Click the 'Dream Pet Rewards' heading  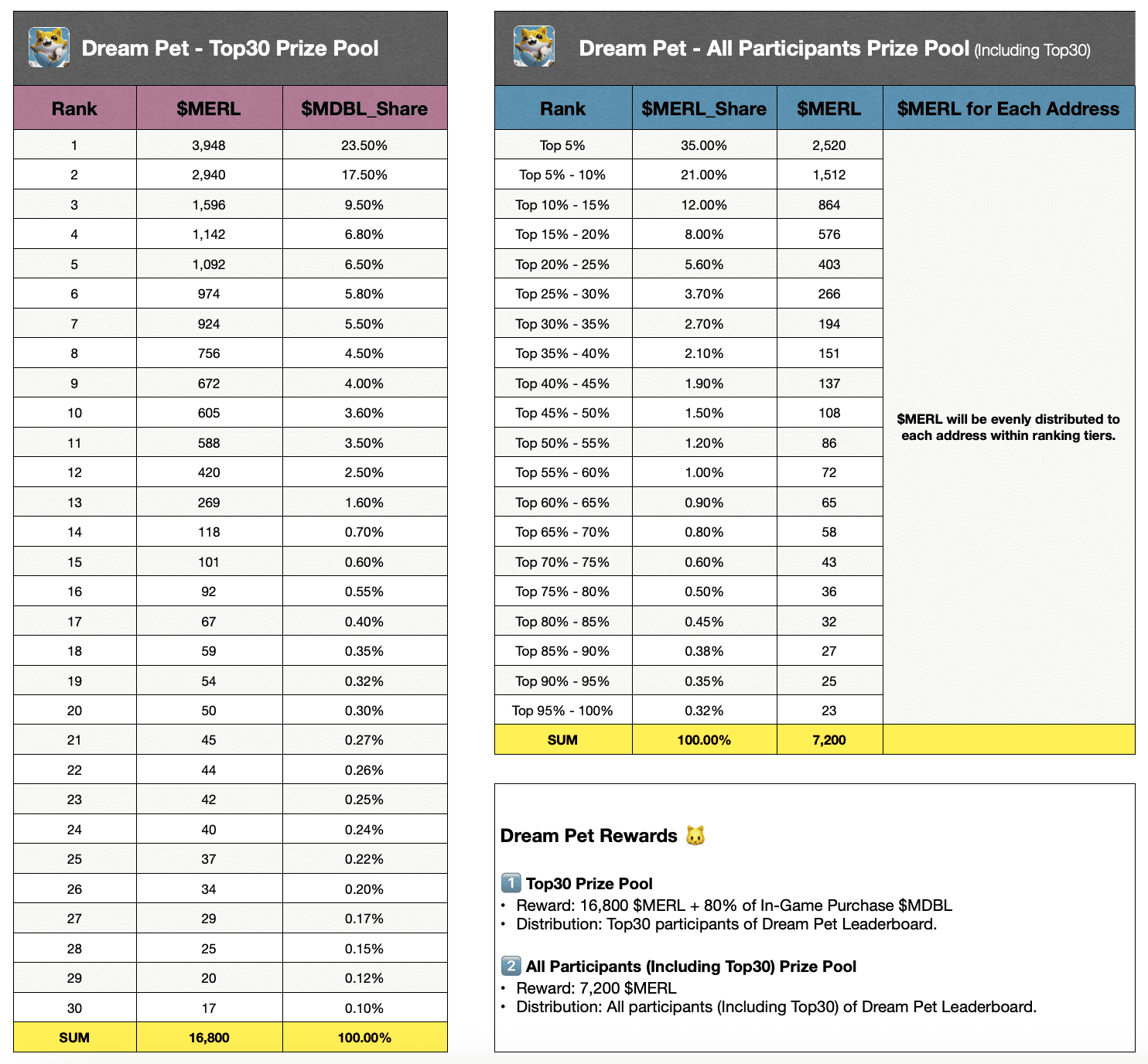point(589,836)
